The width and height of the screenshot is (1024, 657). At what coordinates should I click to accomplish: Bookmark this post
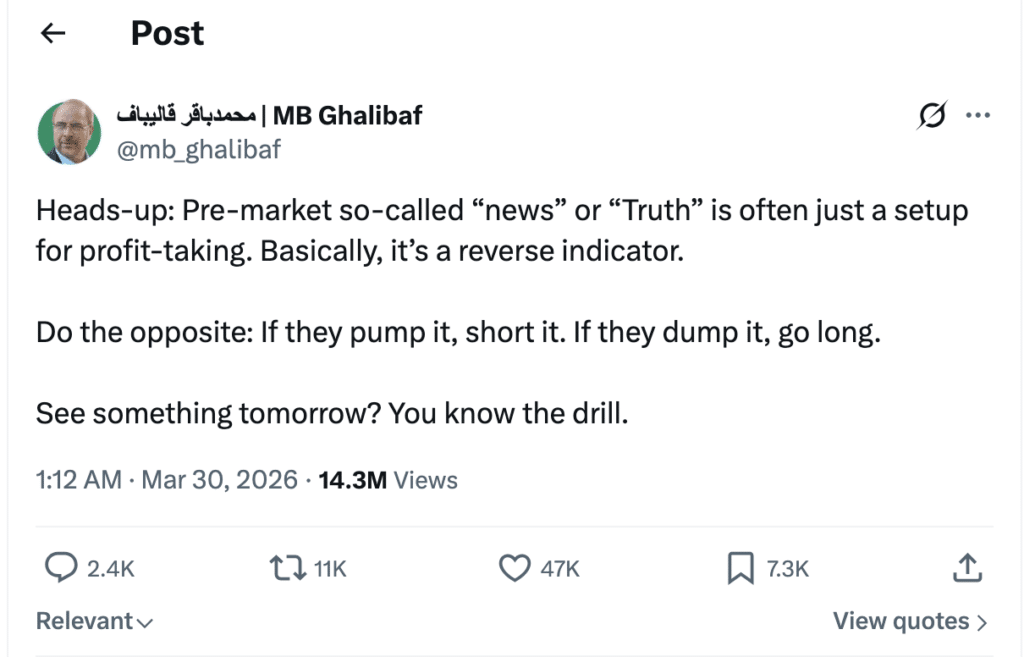(739, 569)
